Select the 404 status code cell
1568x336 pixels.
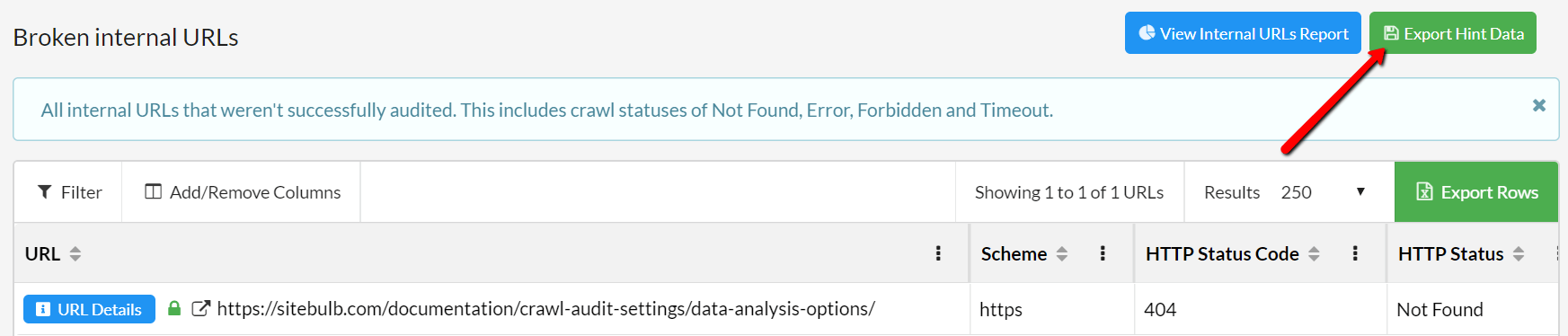click(1260, 309)
